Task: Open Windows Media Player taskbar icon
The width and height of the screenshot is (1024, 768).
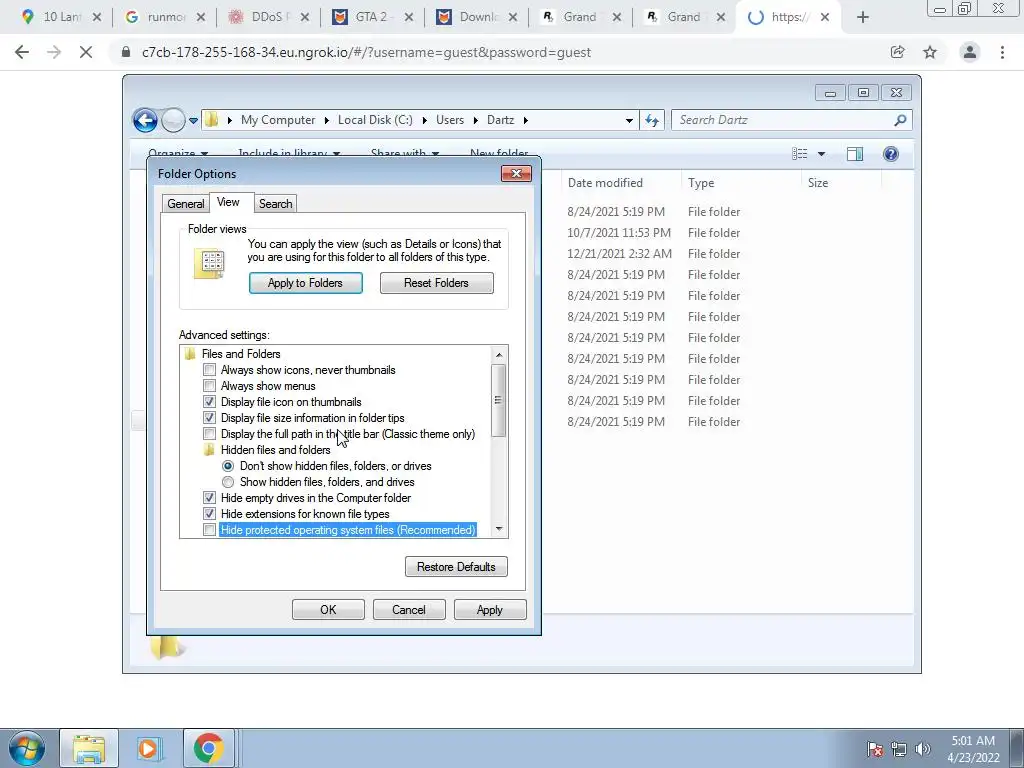Action: point(148,749)
